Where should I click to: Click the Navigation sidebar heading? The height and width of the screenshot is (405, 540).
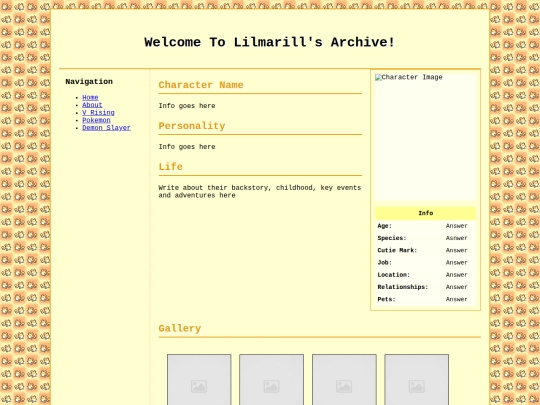point(89,82)
